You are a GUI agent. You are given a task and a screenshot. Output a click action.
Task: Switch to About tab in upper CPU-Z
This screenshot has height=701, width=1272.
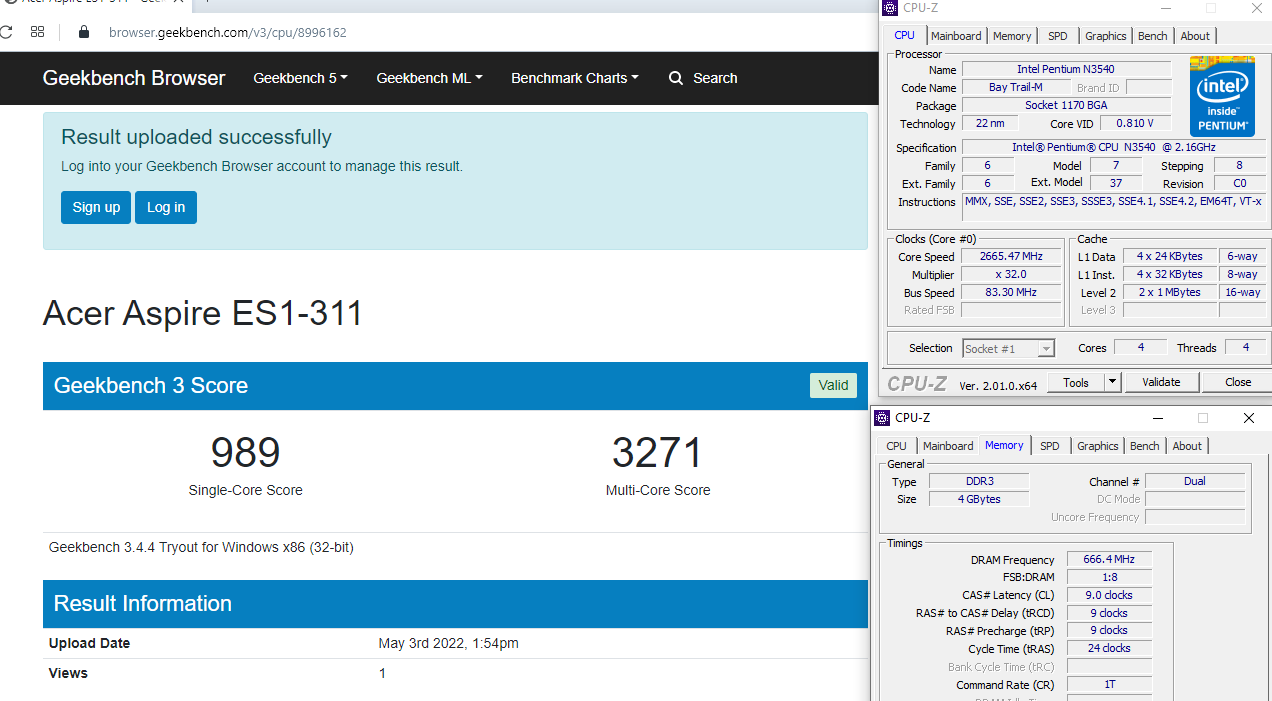tap(1195, 36)
